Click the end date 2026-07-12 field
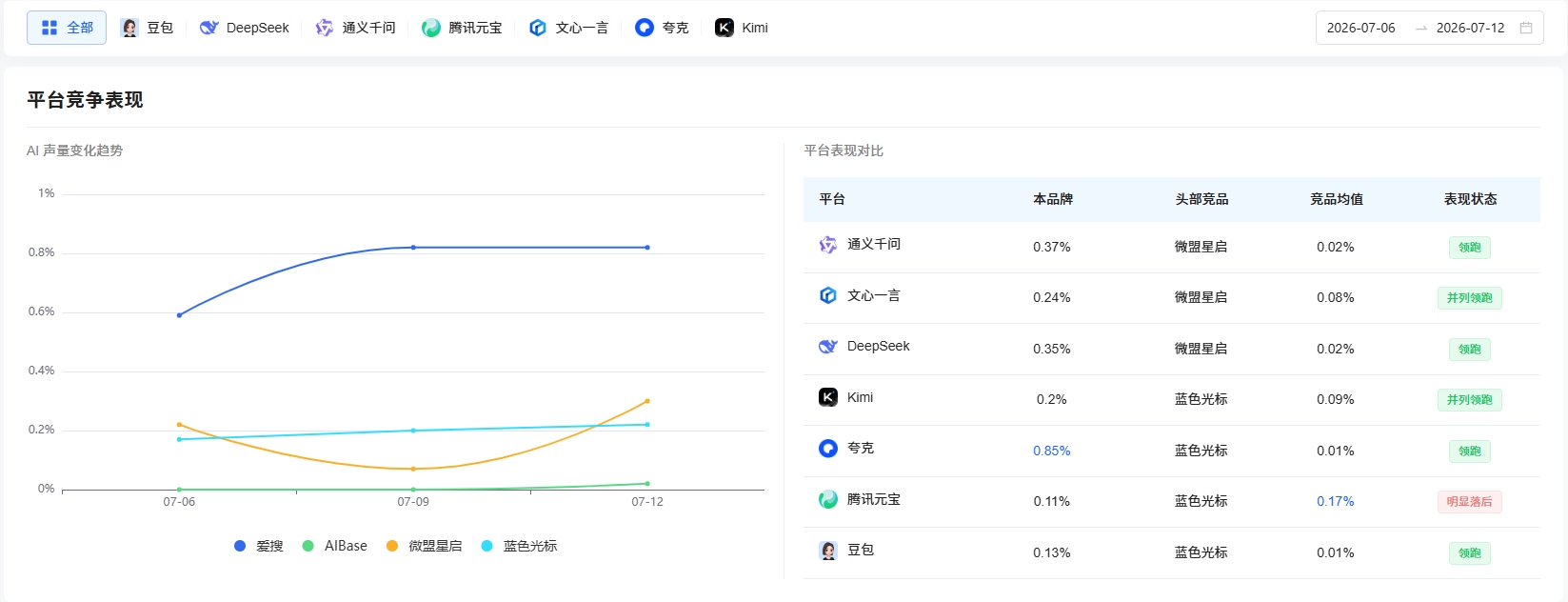Screen dimensions: 1568x602 coord(1470,28)
